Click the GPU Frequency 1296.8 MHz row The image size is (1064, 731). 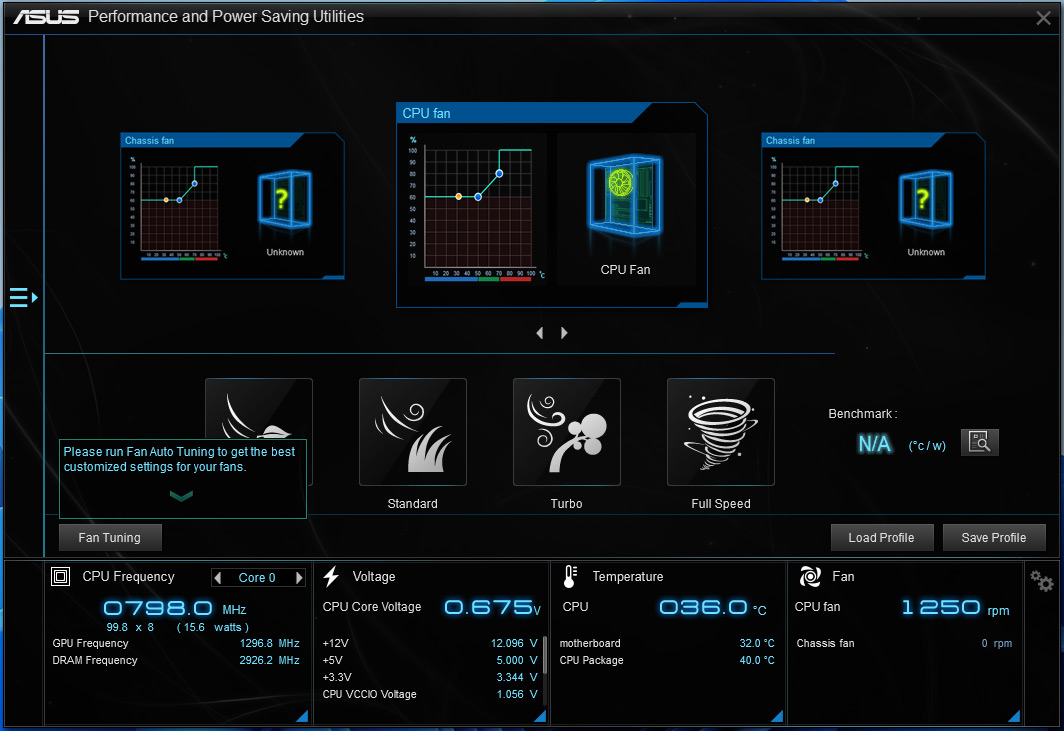[x=176, y=643]
